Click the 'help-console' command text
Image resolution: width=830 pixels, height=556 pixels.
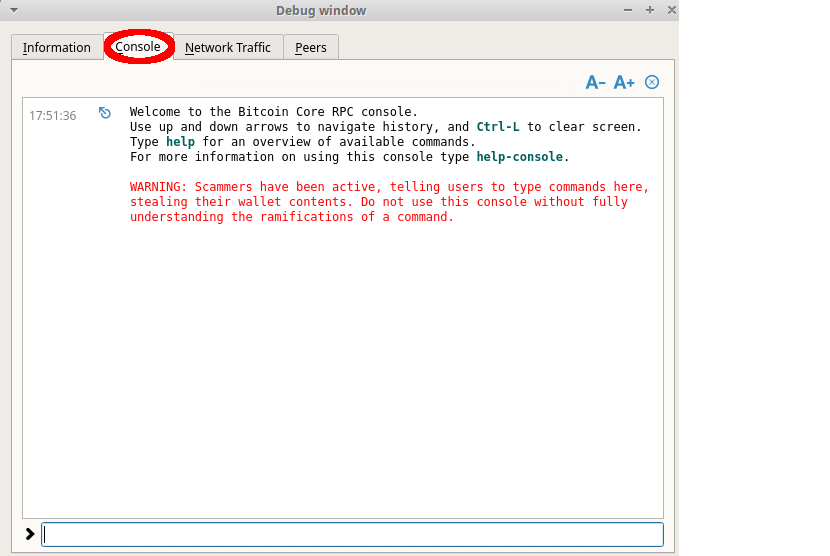[519, 157]
